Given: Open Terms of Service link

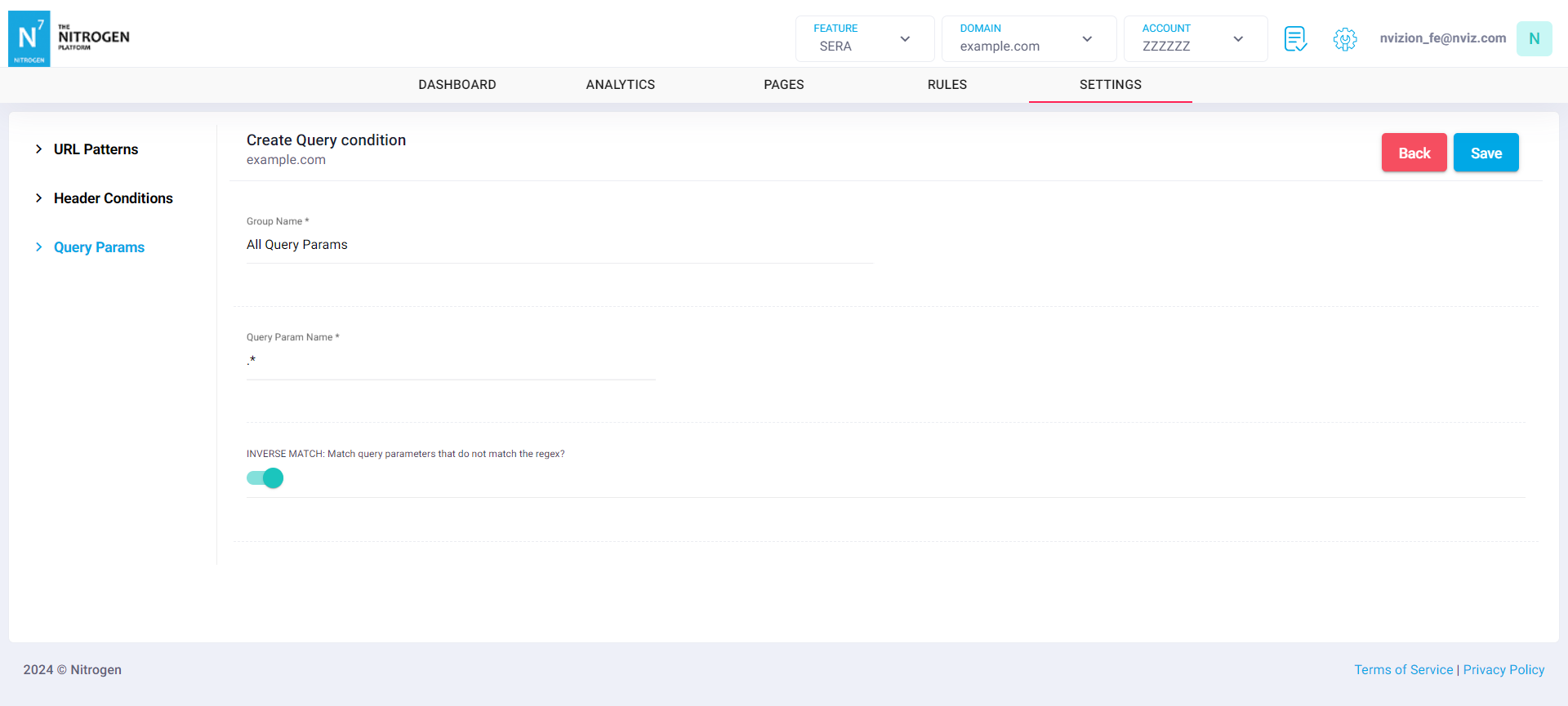Looking at the screenshot, I should pyautogui.click(x=1403, y=669).
